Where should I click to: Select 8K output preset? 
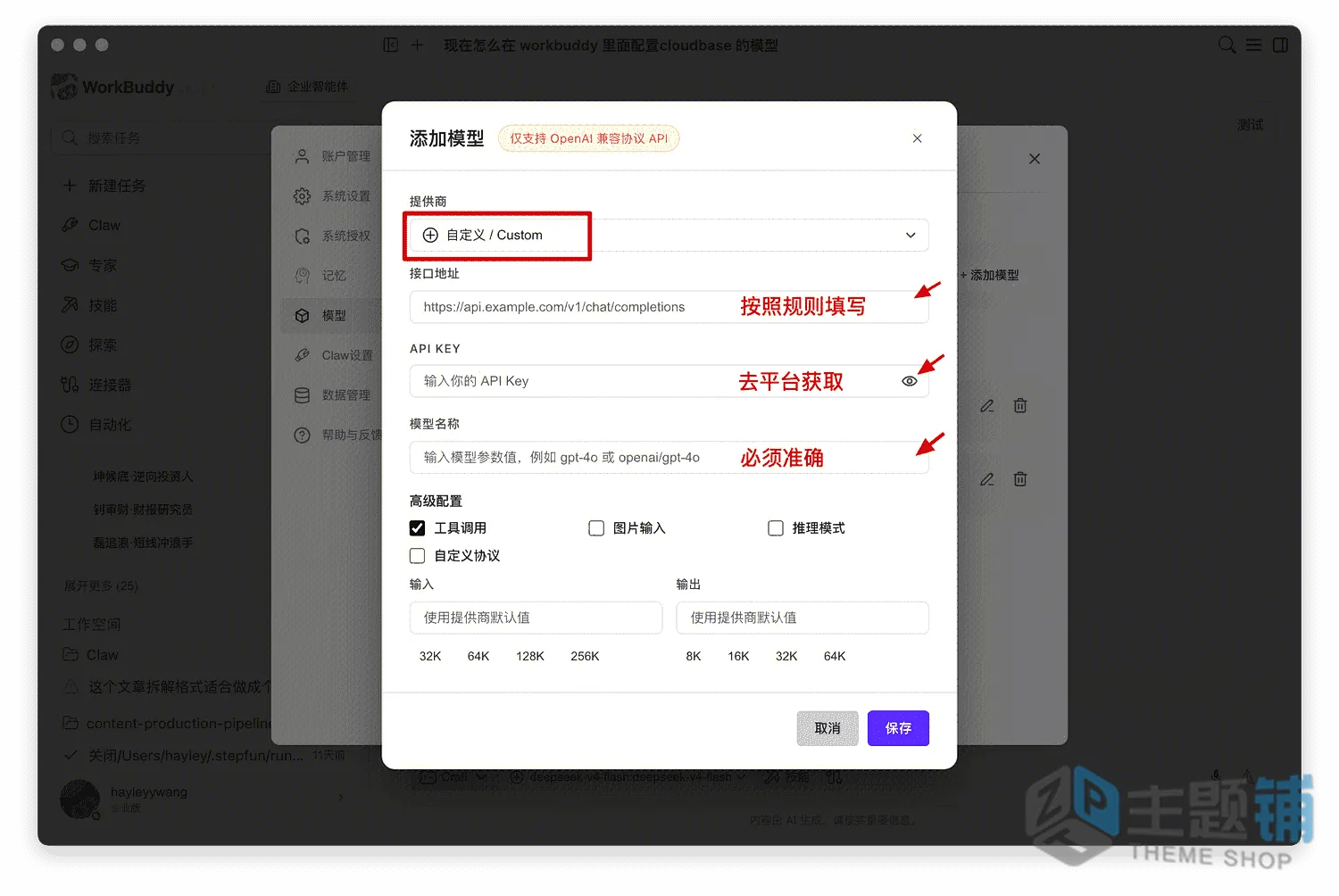click(694, 656)
